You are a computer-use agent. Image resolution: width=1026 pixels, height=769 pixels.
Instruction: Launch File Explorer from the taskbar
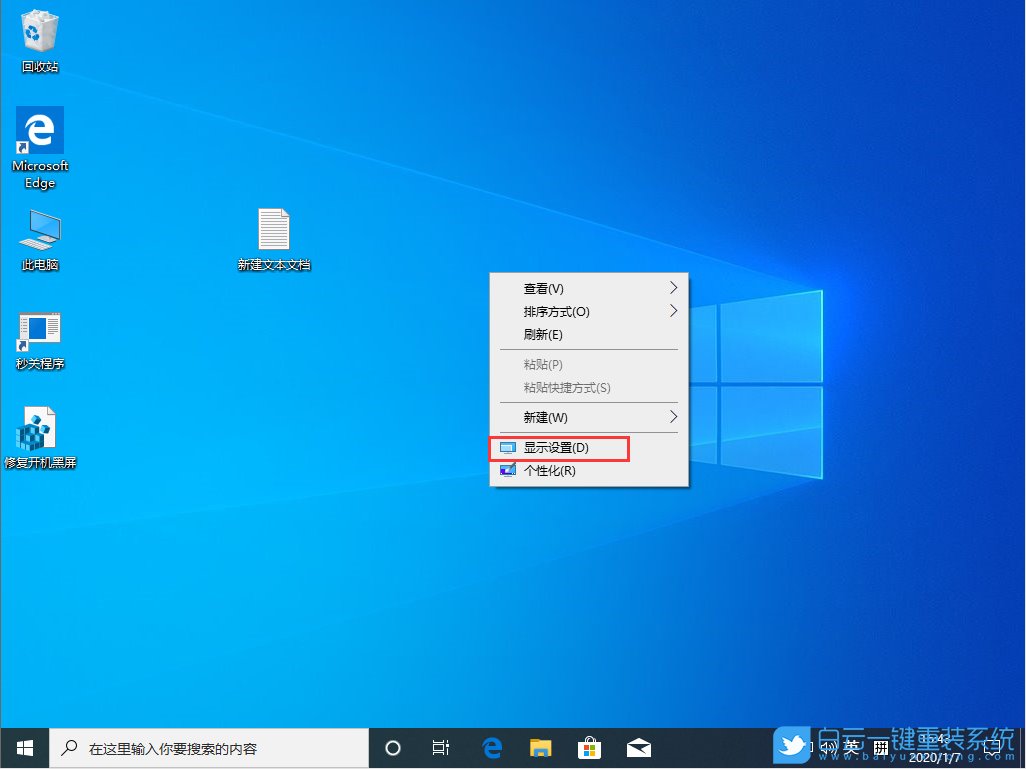click(x=540, y=747)
